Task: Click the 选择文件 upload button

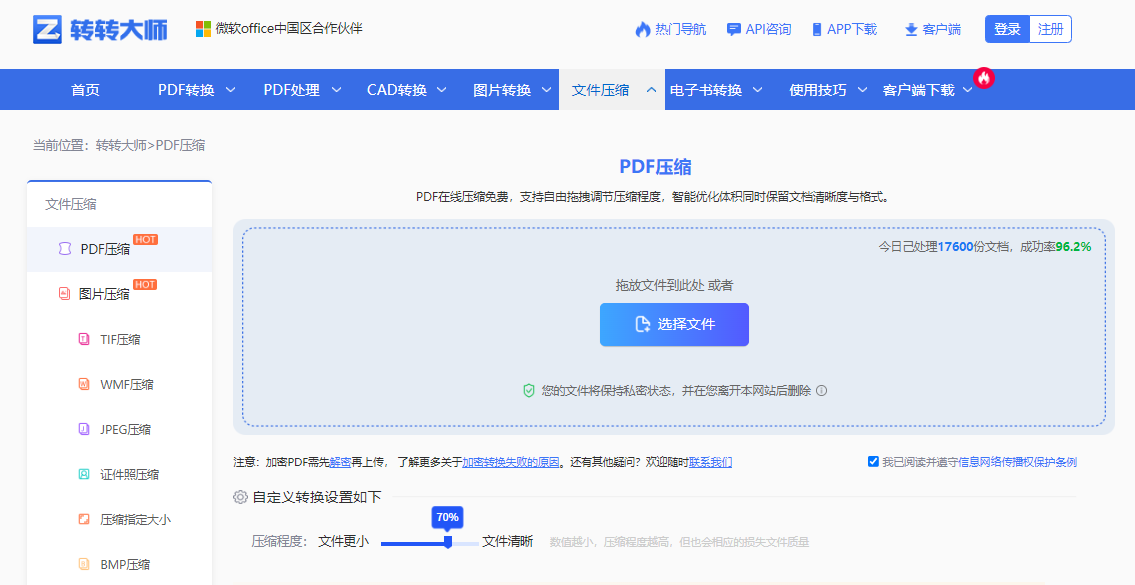Action: click(674, 324)
